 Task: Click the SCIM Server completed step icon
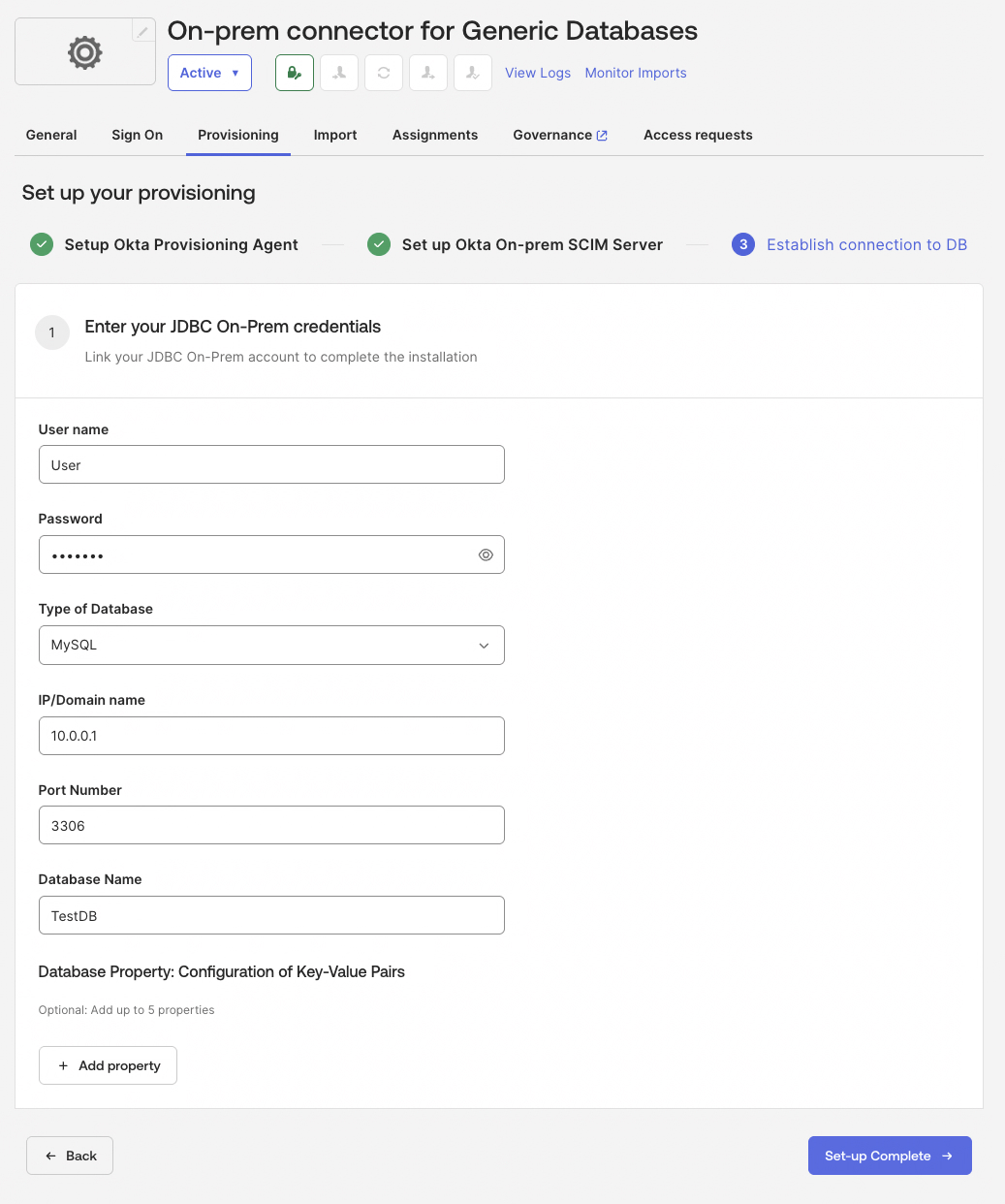[x=378, y=244]
